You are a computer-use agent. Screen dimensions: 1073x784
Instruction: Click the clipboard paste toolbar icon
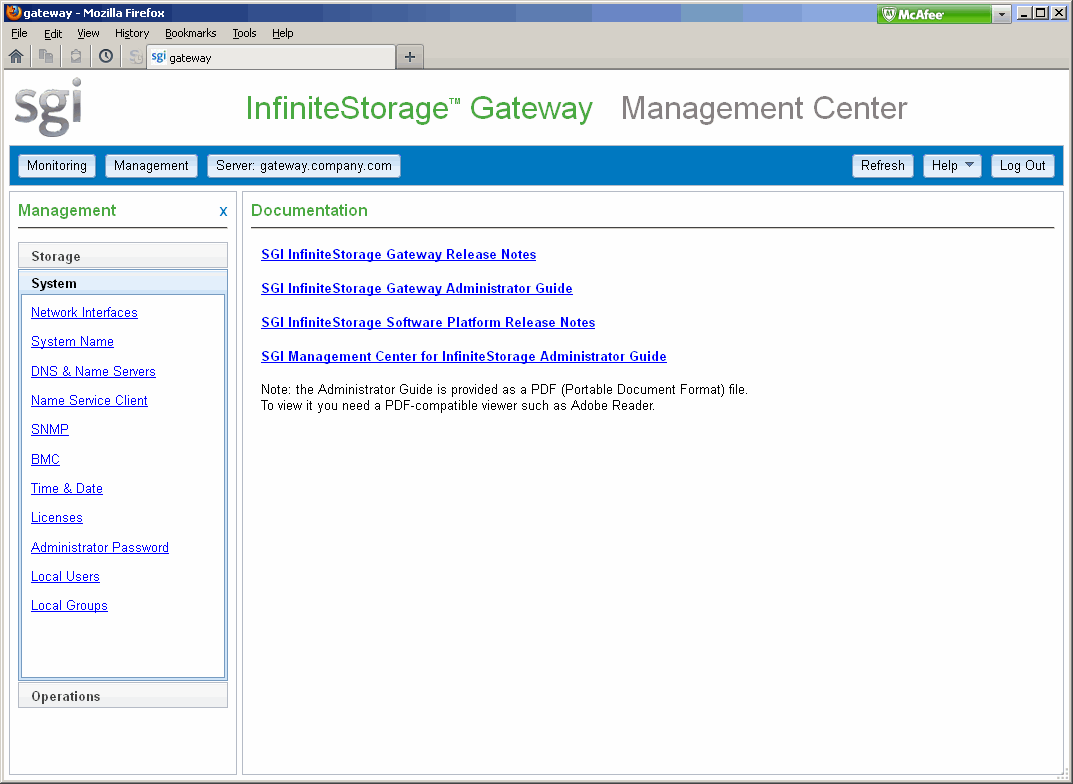76,56
